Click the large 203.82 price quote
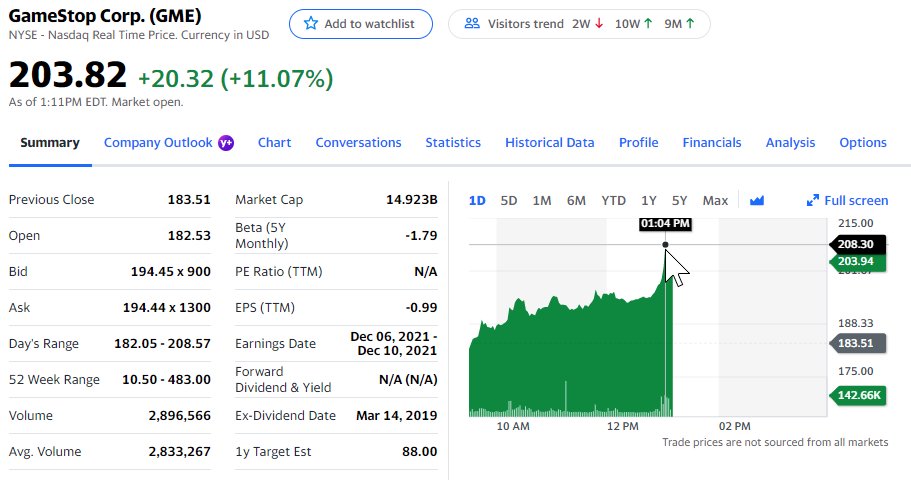The height and width of the screenshot is (480, 911). [67, 75]
